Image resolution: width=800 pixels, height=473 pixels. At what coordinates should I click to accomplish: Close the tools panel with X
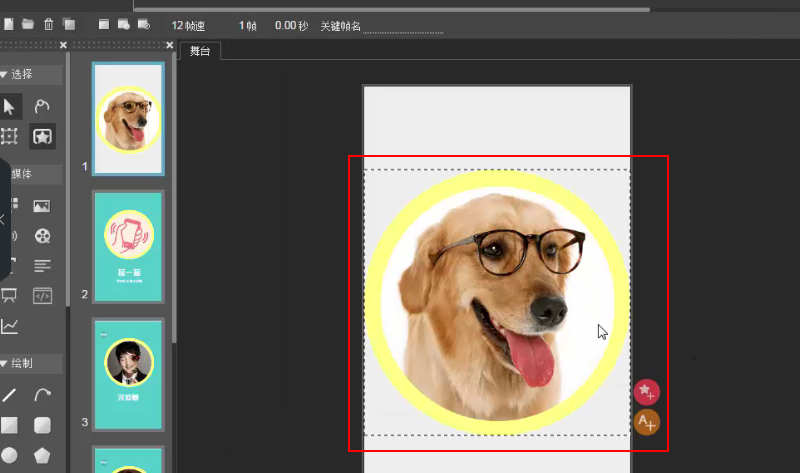point(63,45)
